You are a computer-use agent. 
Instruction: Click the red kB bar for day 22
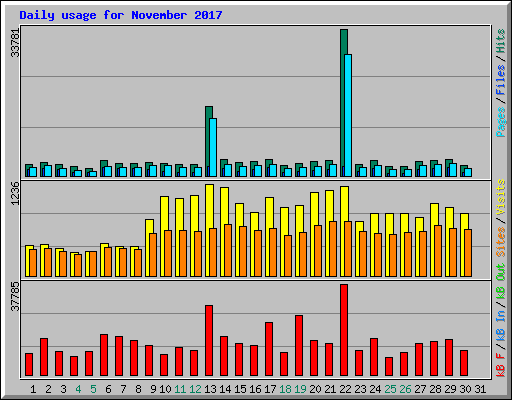[344, 330]
